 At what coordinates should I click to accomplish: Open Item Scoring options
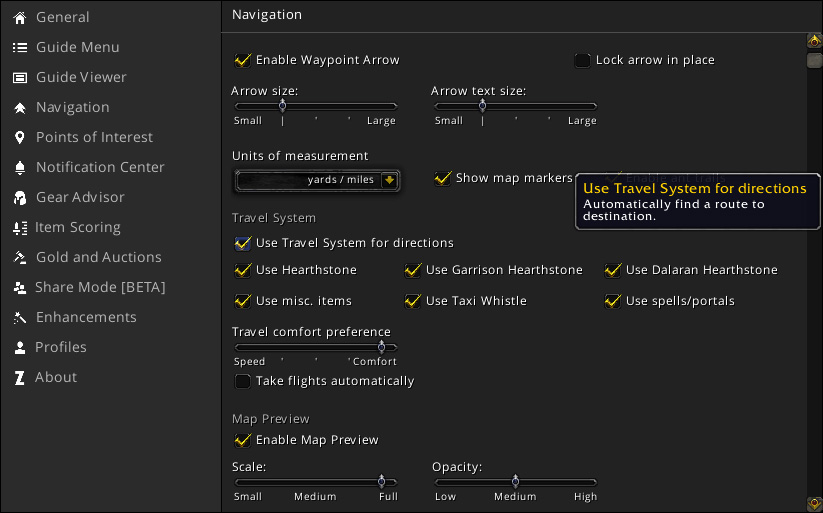coord(78,227)
